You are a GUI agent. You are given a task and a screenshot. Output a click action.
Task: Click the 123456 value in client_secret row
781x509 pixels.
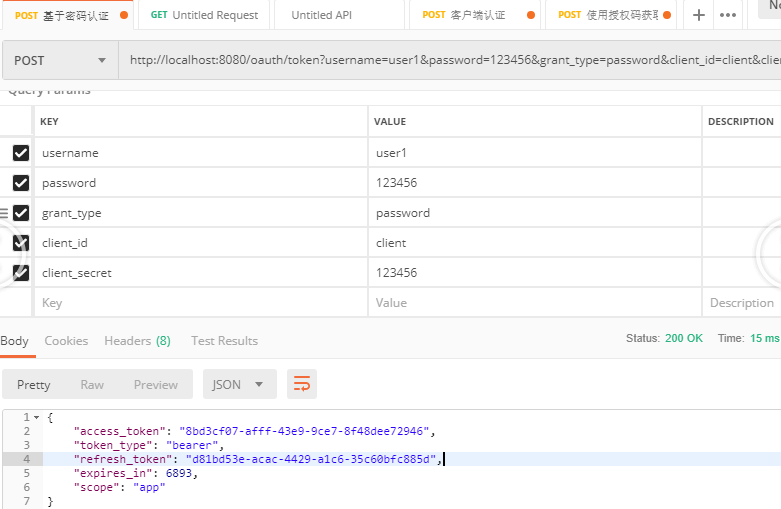(535, 273)
